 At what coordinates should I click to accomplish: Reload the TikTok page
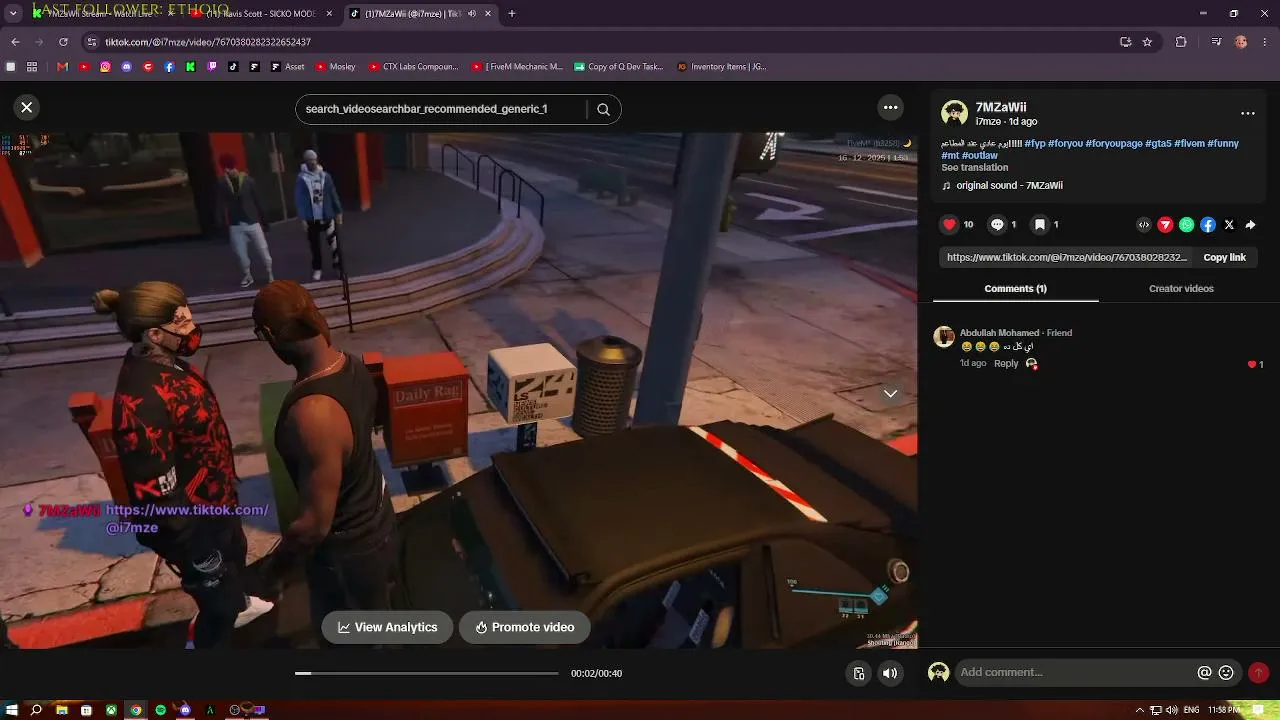click(x=63, y=42)
